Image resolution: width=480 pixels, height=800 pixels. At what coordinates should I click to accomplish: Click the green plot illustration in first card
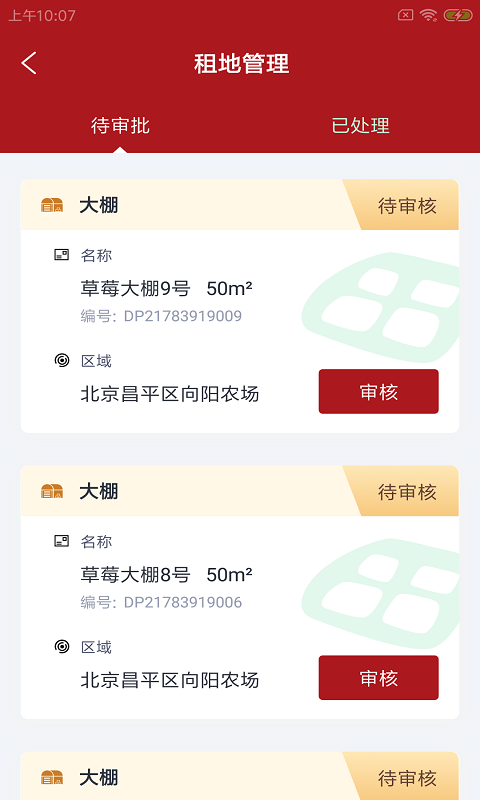point(380,307)
